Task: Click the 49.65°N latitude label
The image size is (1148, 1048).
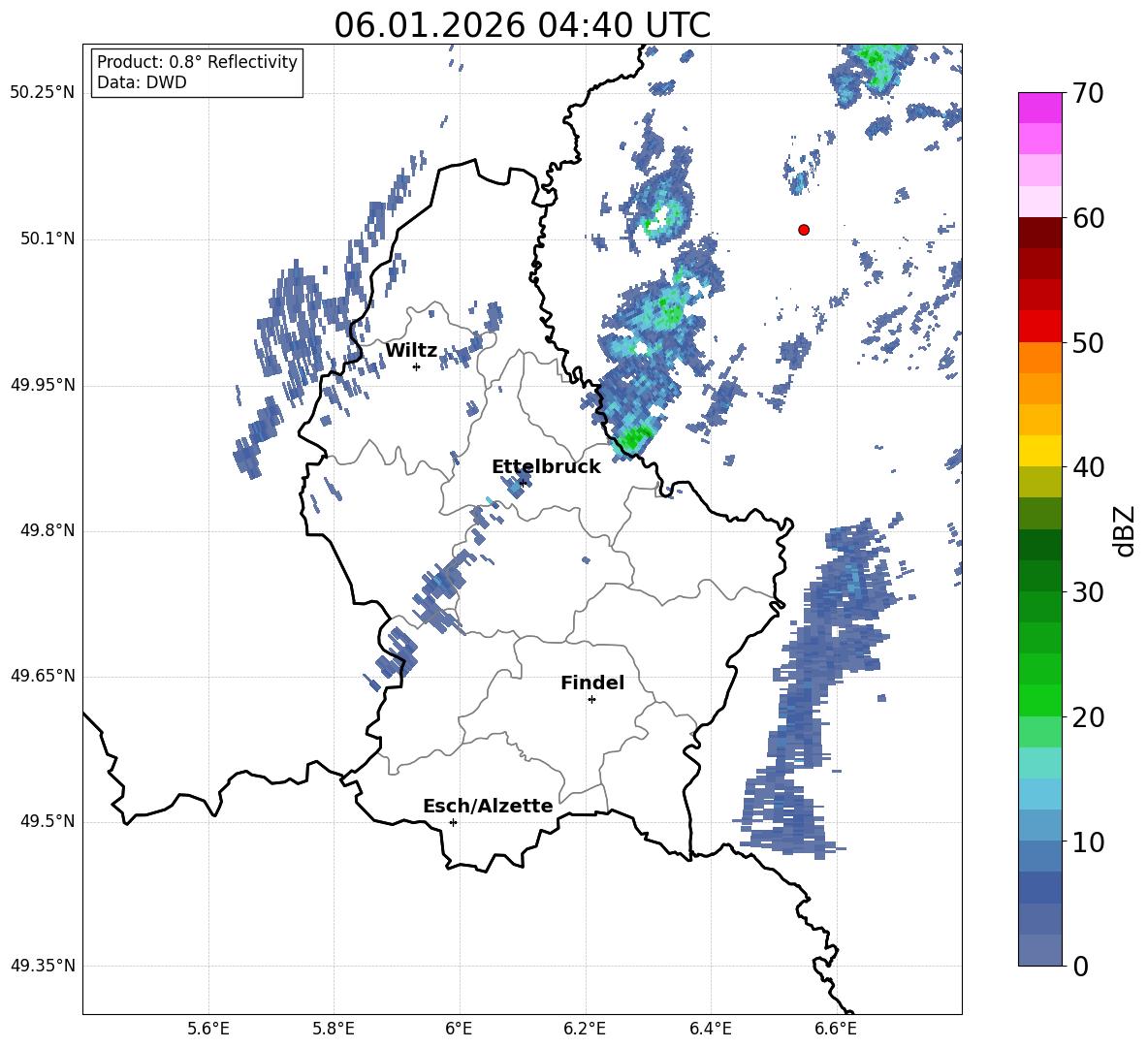Action: pyautogui.click(x=43, y=675)
